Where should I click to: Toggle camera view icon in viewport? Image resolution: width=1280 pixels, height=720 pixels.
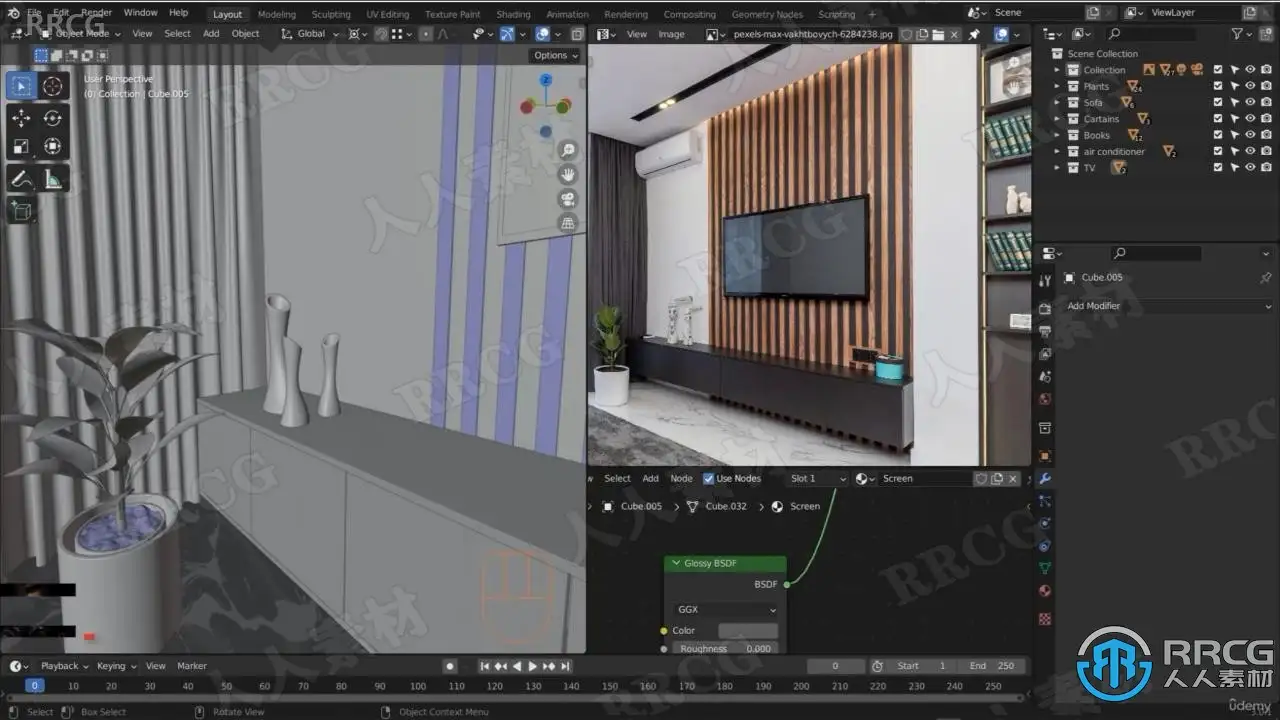pyautogui.click(x=568, y=199)
